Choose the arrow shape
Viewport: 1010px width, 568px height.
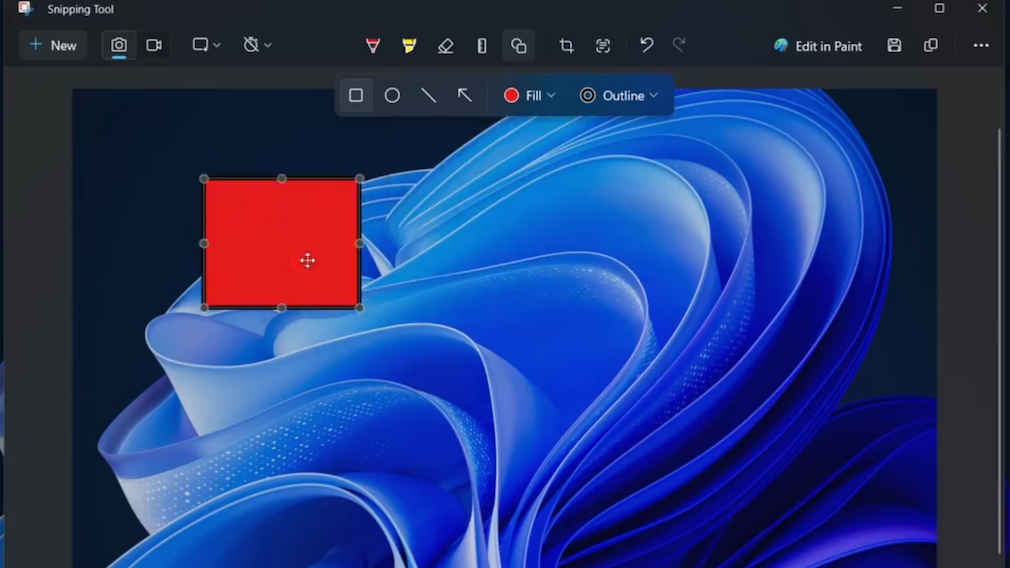click(x=464, y=95)
